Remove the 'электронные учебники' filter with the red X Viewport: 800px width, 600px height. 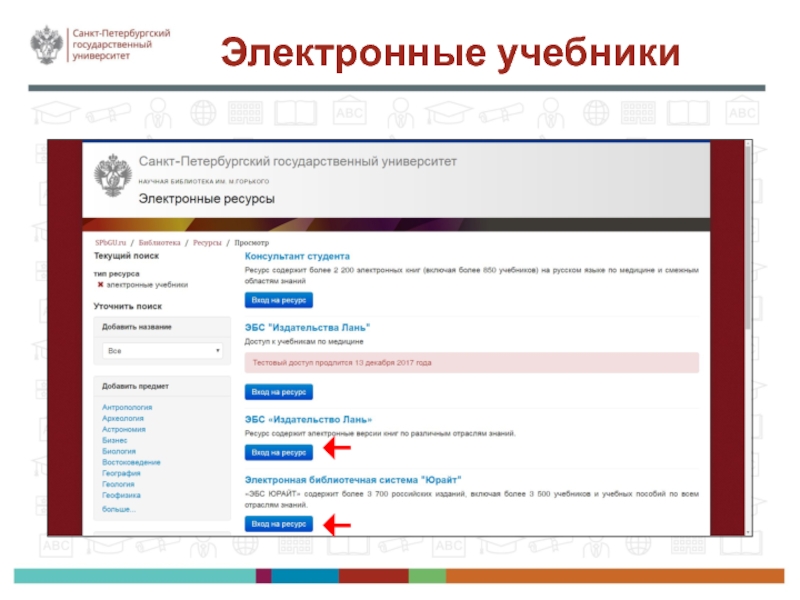(x=101, y=285)
